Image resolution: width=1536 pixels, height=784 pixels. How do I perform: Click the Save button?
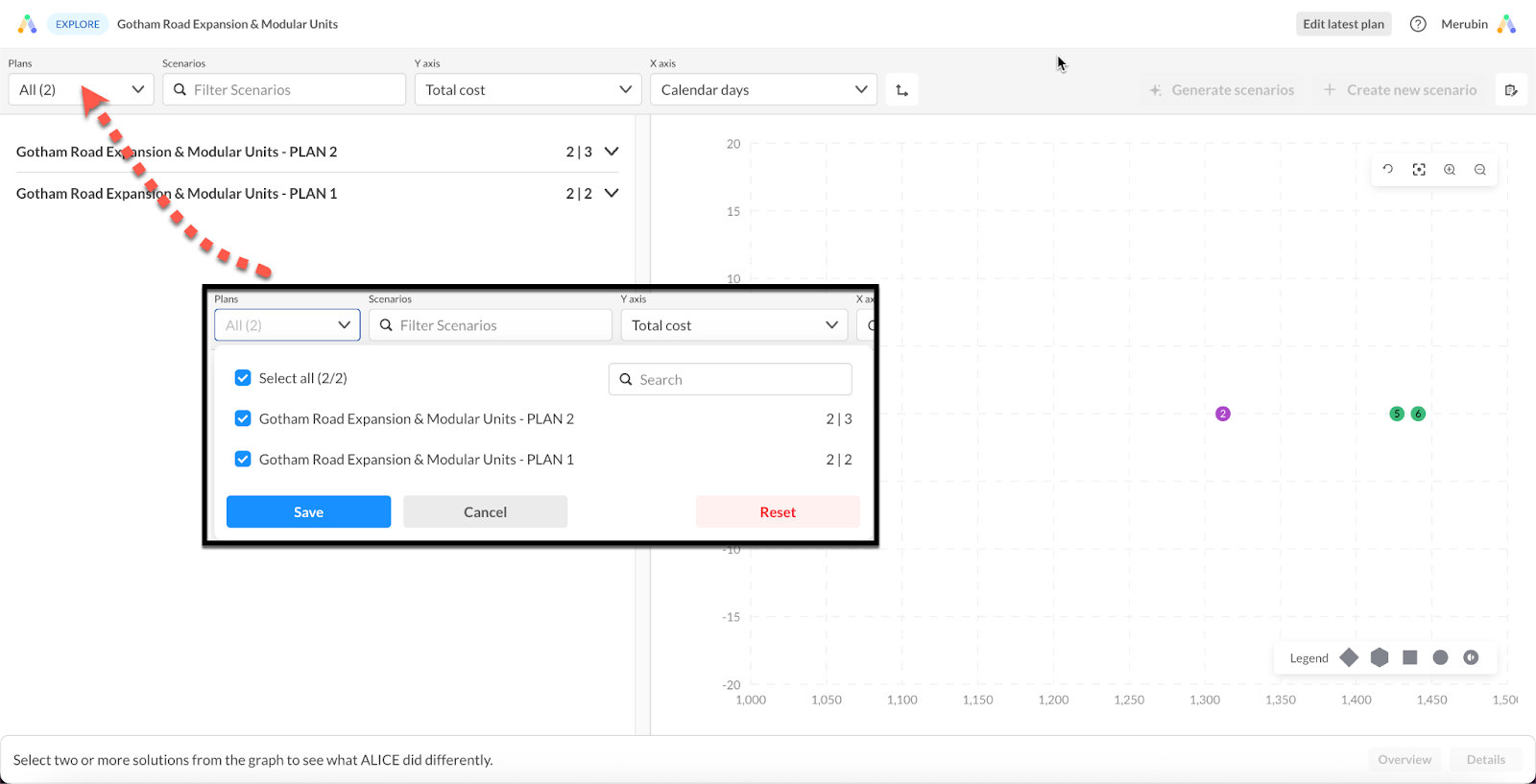click(x=308, y=511)
